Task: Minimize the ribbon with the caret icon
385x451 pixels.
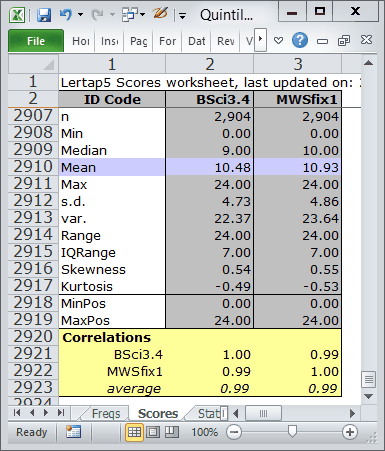Action: (278, 40)
